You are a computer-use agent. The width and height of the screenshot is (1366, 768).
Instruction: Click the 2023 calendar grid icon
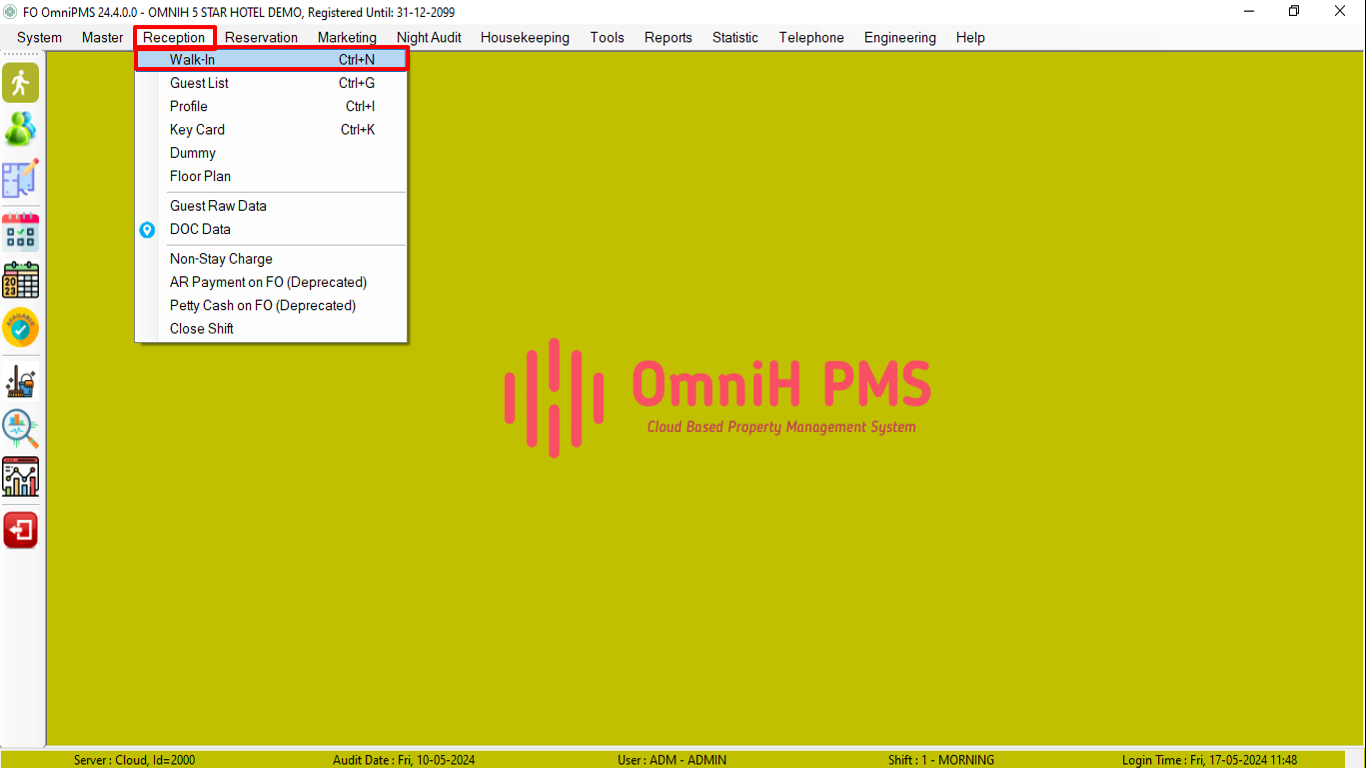[x=21, y=280]
